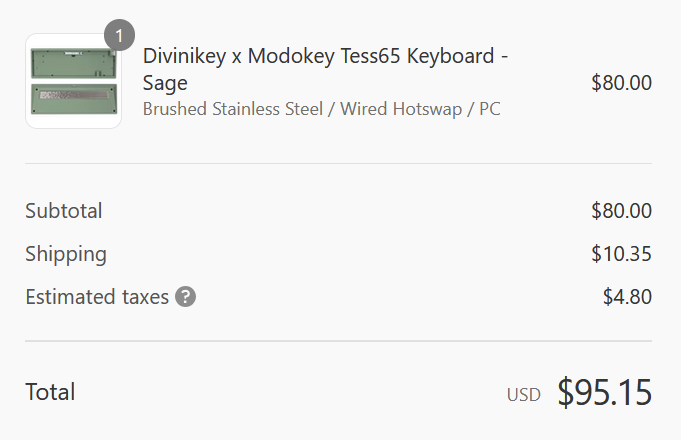This screenshot has height=440, width=681.
Task: Click the quantity badge showing 1
Action: coord(119,35)
